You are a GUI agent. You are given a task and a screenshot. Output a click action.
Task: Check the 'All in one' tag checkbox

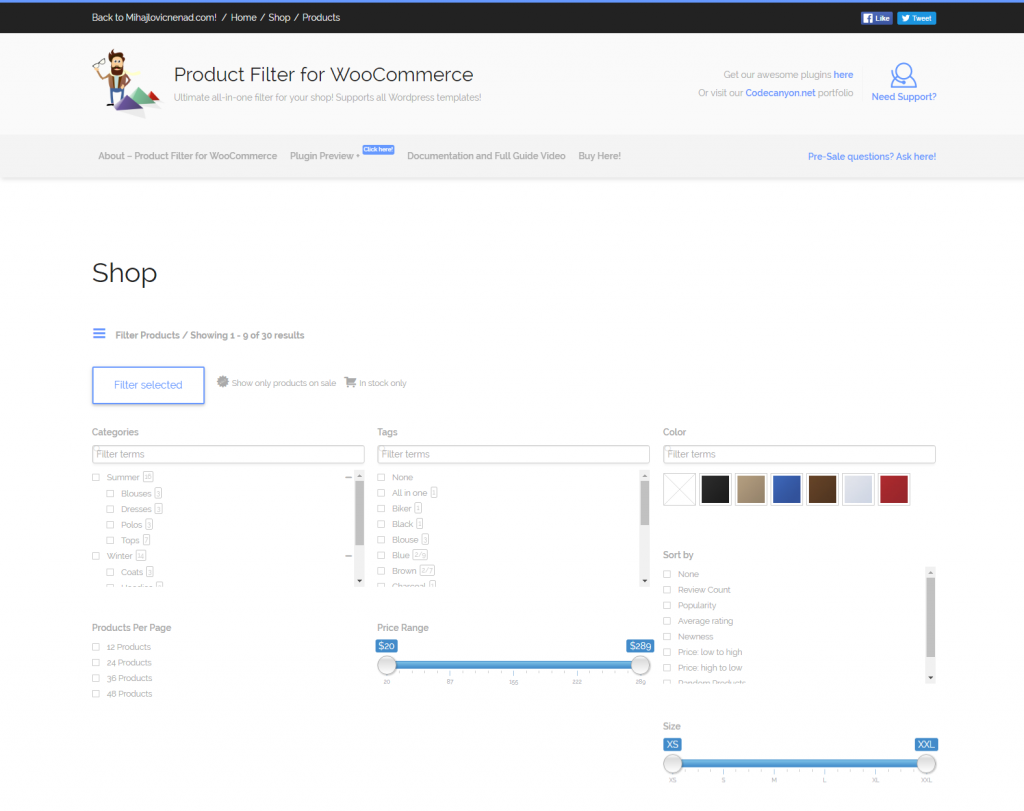pos(381,493)
